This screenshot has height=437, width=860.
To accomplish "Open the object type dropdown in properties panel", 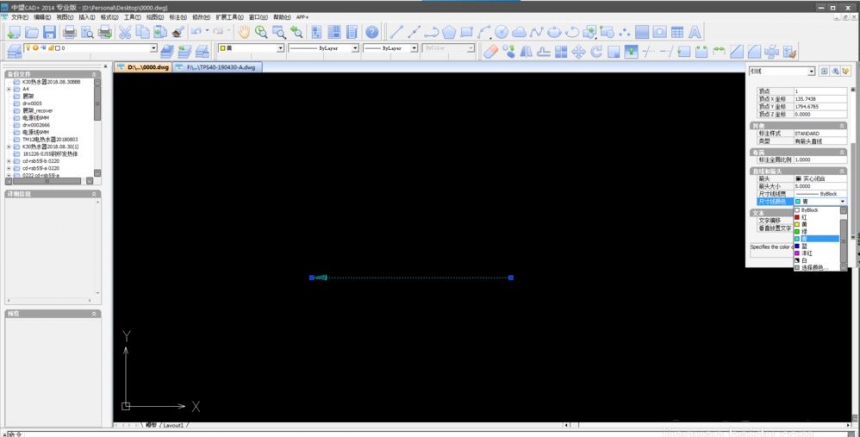I will click(x=810, y=71).
